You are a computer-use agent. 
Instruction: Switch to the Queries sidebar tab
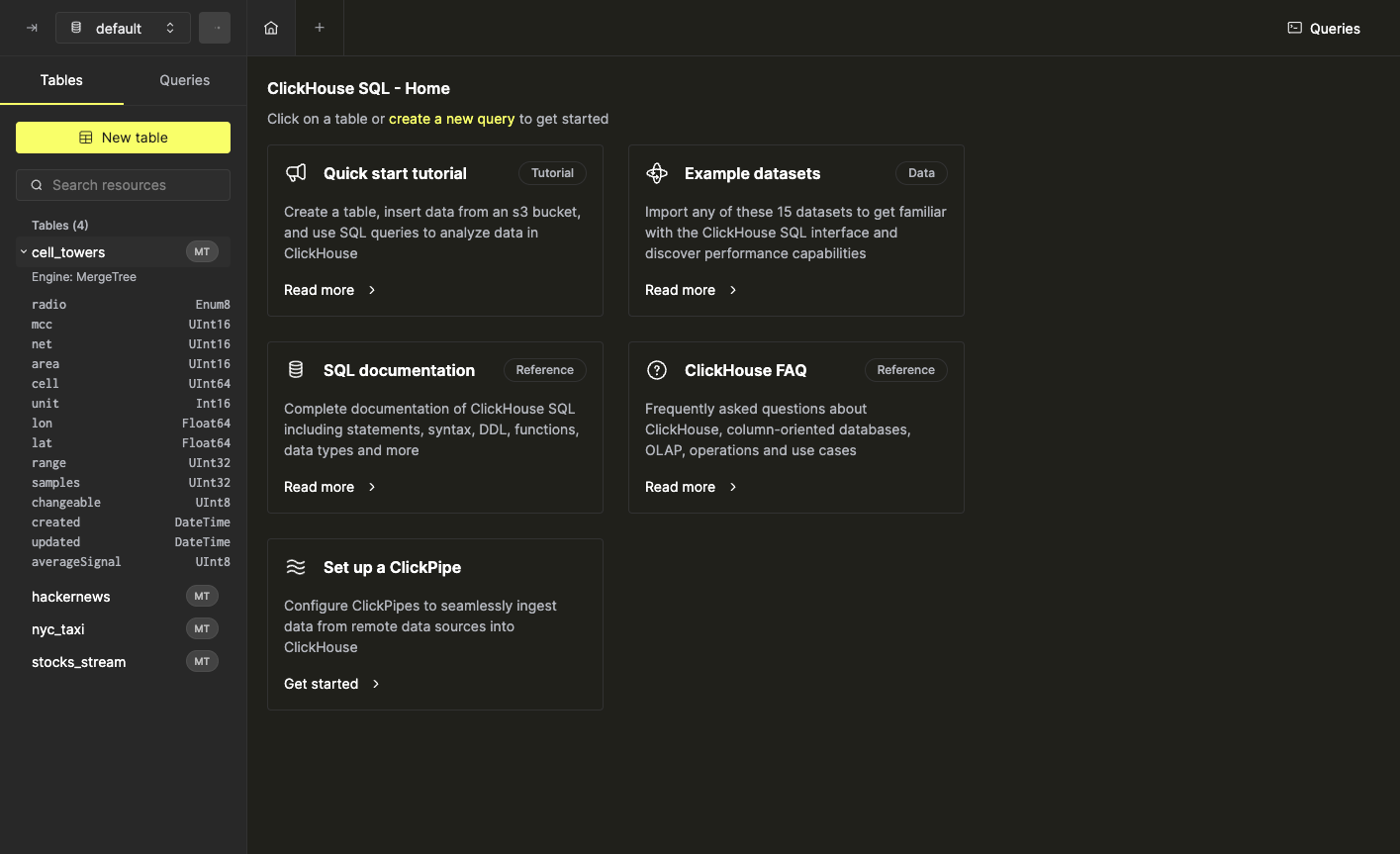[x=185, y=80]
